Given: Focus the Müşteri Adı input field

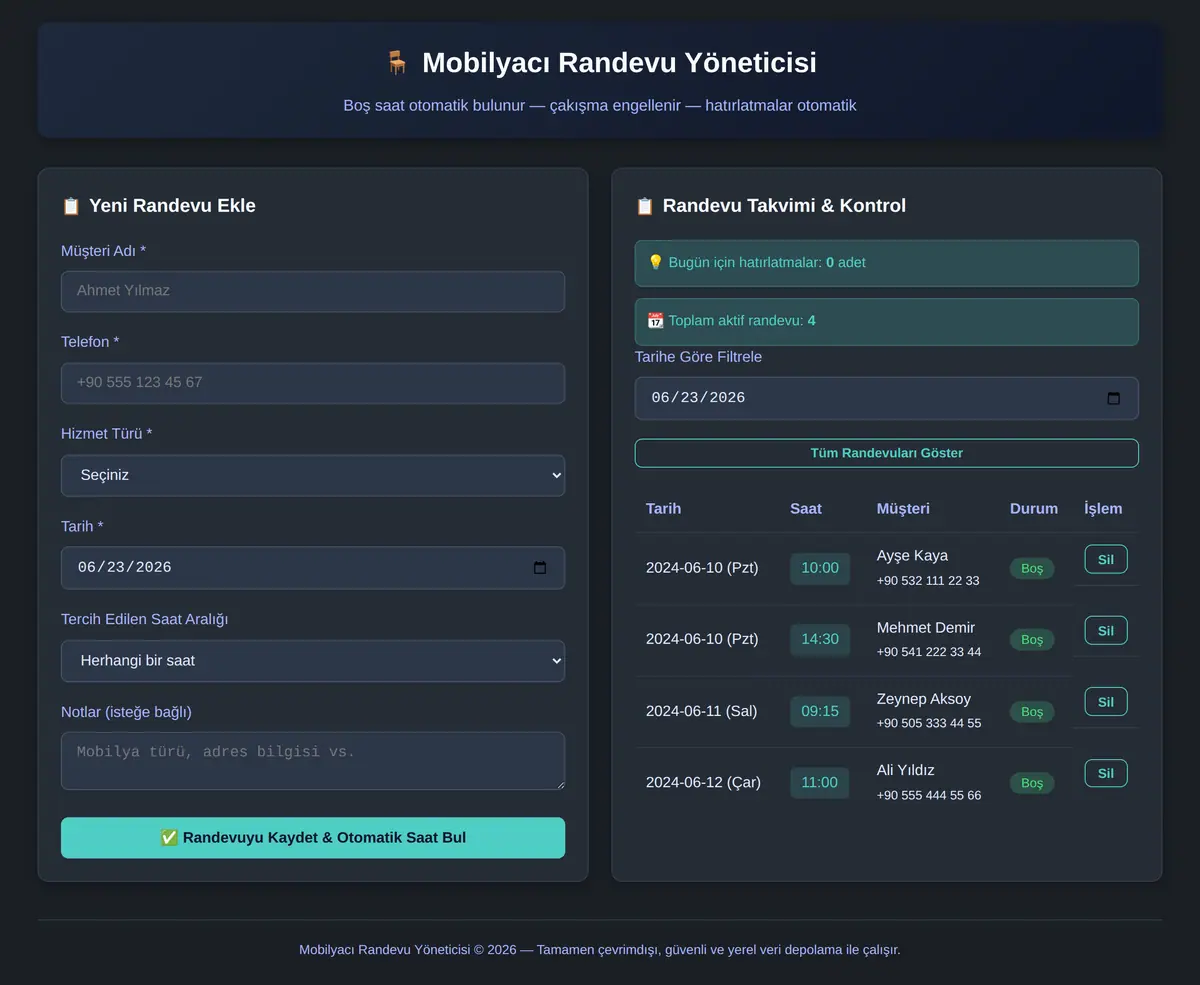Looking at the screenshot, I should click(x=313, y=291).
